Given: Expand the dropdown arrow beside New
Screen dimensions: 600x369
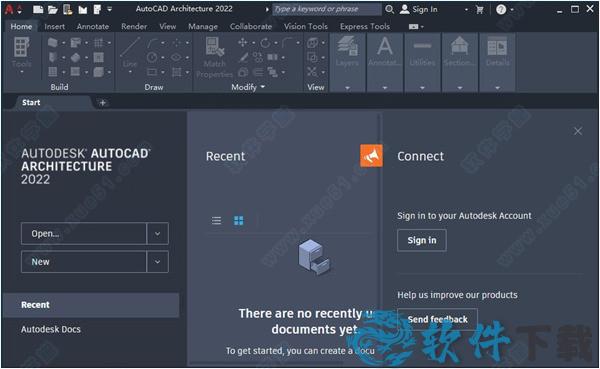Looking at the screenshot, I should click(157, 262).
